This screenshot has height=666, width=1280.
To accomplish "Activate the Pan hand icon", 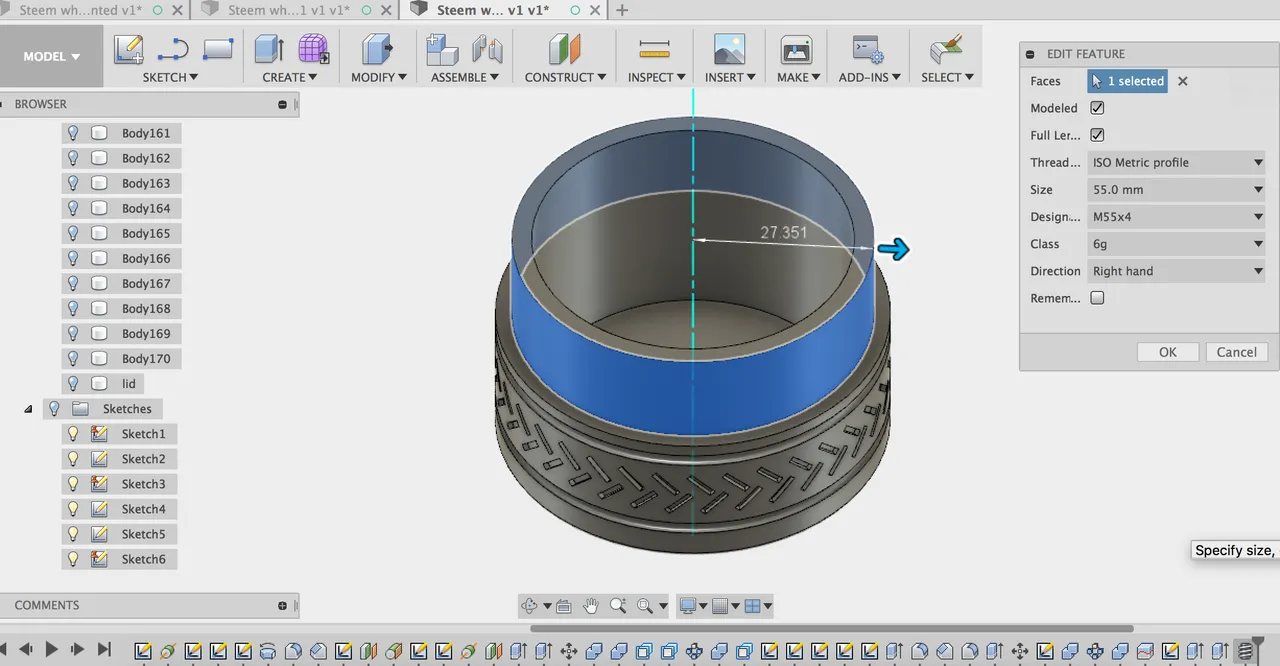I will pos(591,606).
